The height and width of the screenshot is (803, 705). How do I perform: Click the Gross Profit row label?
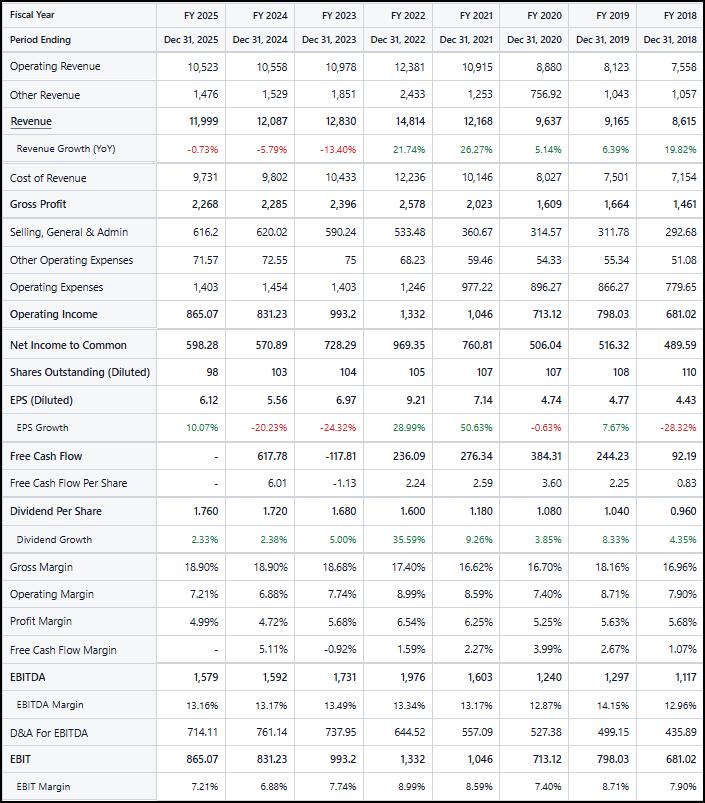[x=38, y=204]
